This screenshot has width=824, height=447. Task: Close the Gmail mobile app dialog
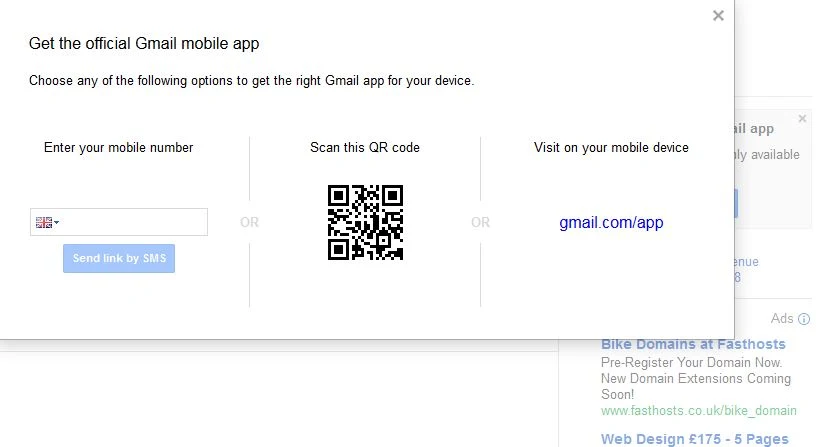(x=718, y=15)
